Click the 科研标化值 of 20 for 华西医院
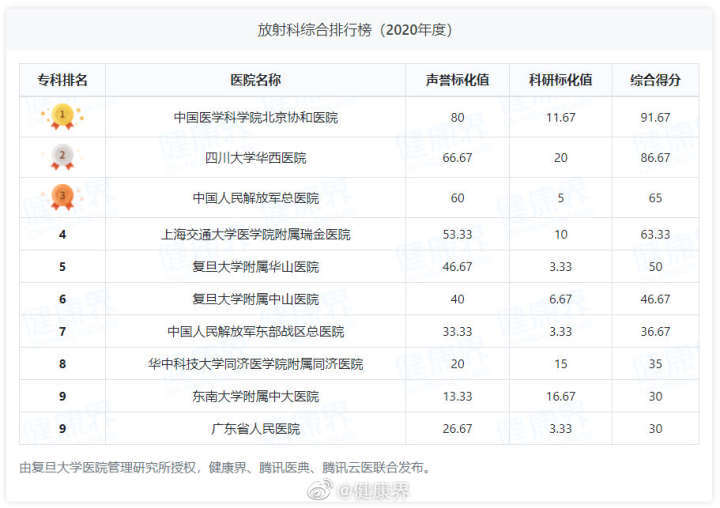The image size is (720, 508). (561, 158)
